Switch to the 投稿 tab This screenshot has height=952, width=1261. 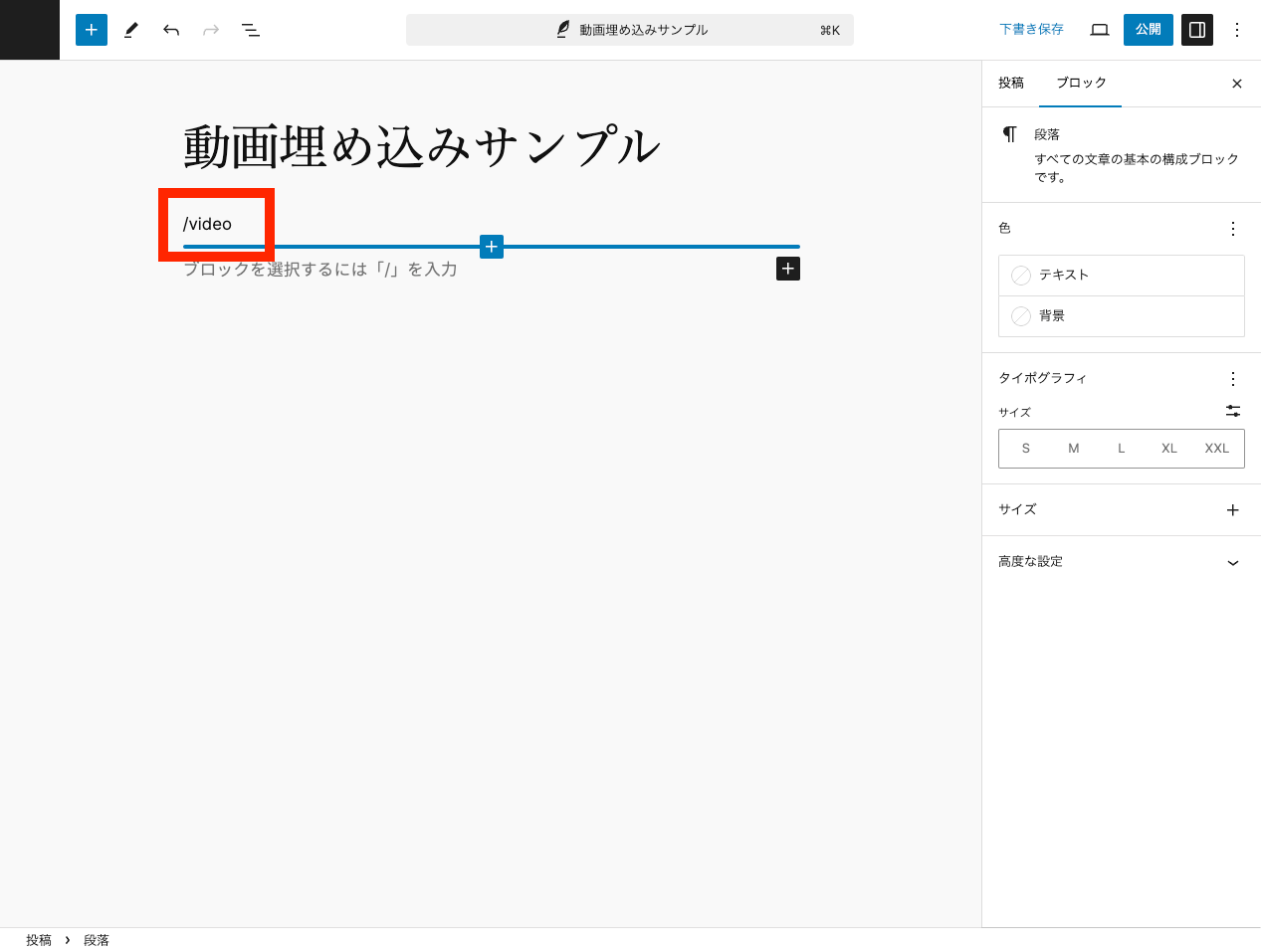click(x=1011, y=84)
